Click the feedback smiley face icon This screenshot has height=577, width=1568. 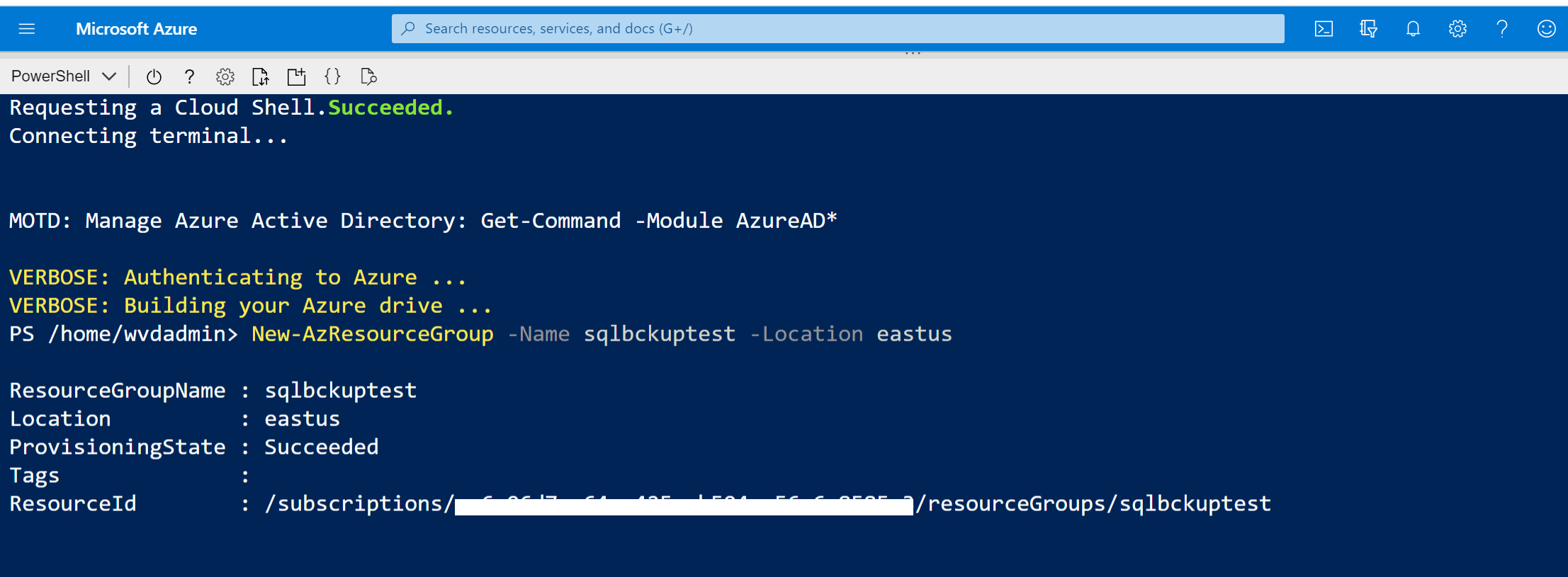(1546, 29)
